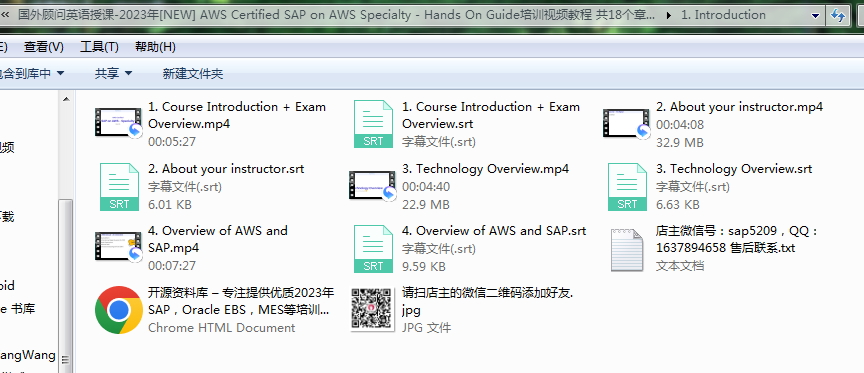Click the double chevron at address bar start
Screen dimensions: 864x373
(4, 15)
